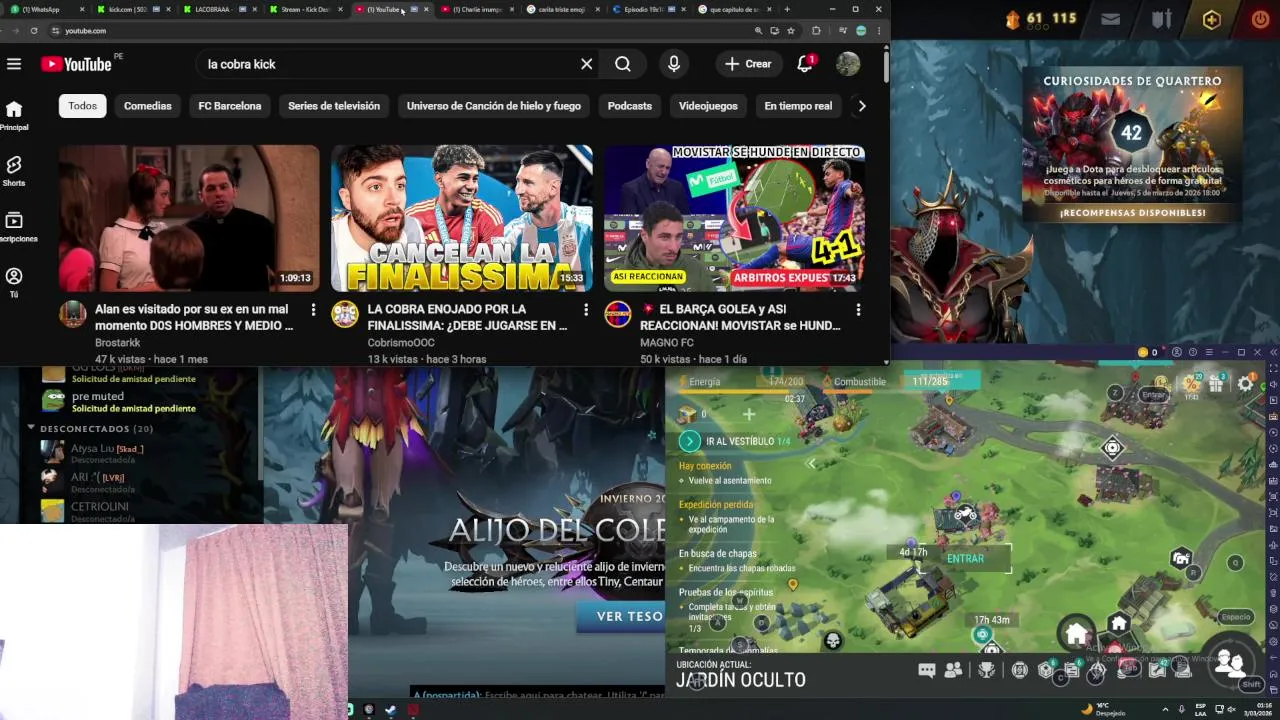The height and width of the screenshot is (720, 1280).
Task: Open the Alan es visitado video thumbnail
Action: tap(189, 218)
